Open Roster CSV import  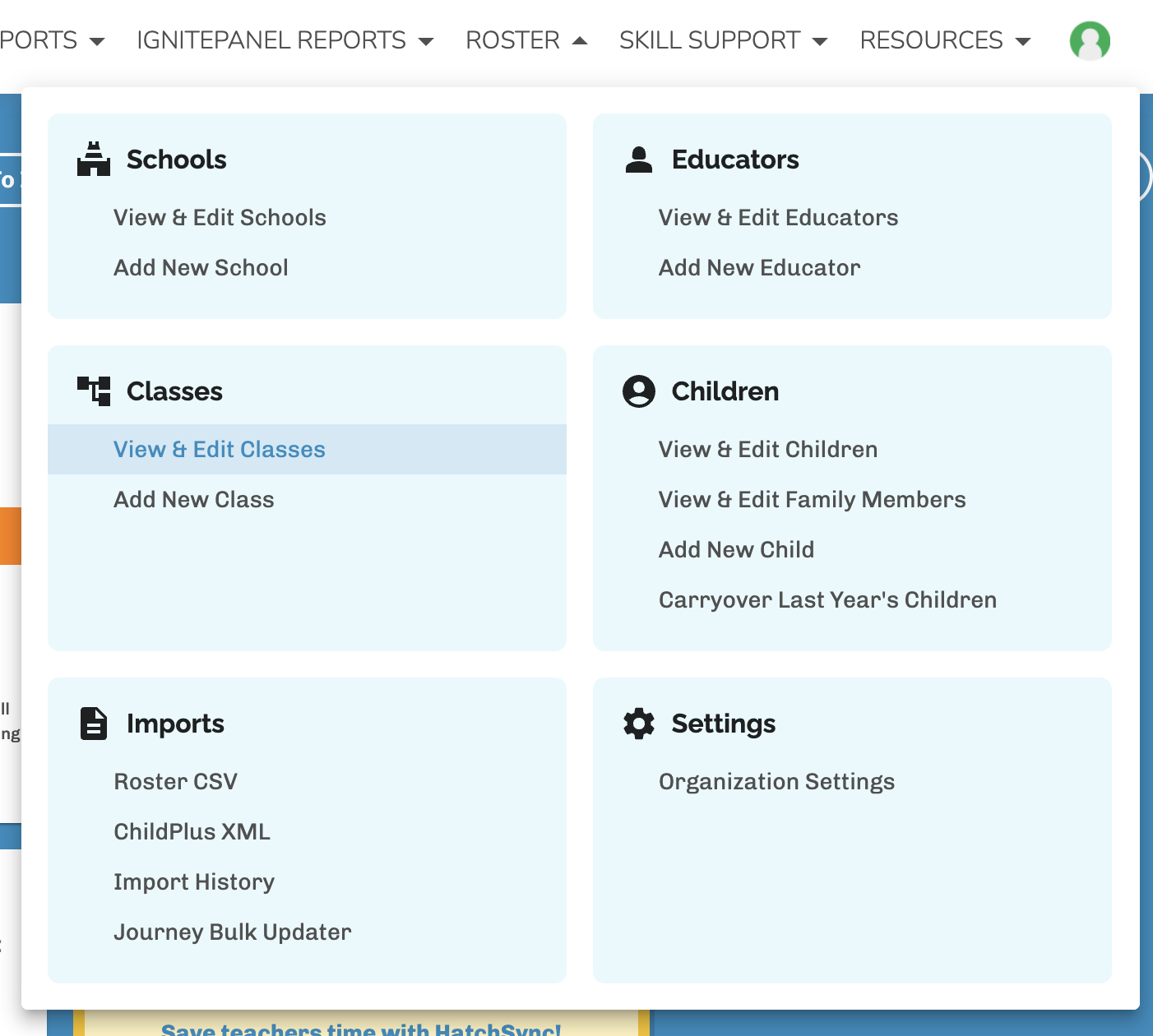coord(175,782)
